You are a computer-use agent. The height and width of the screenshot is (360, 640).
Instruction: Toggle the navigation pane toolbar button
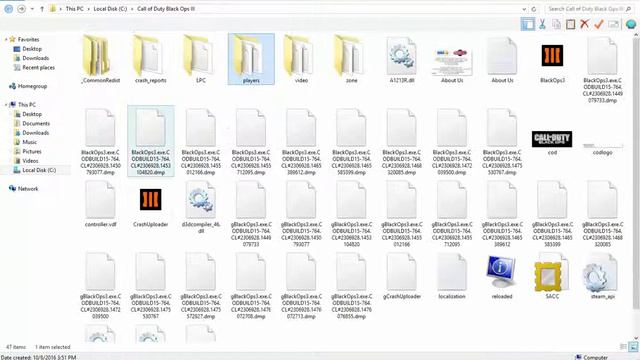528,24
